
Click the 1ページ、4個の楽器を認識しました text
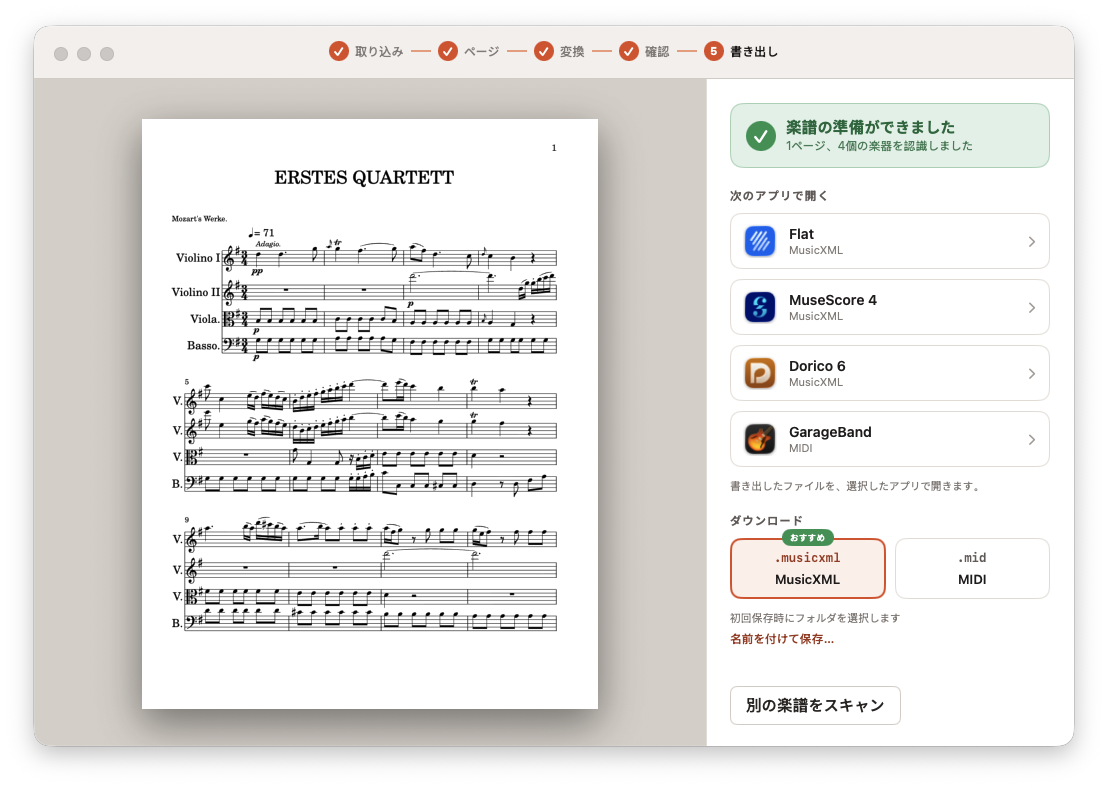click(879, 146)
